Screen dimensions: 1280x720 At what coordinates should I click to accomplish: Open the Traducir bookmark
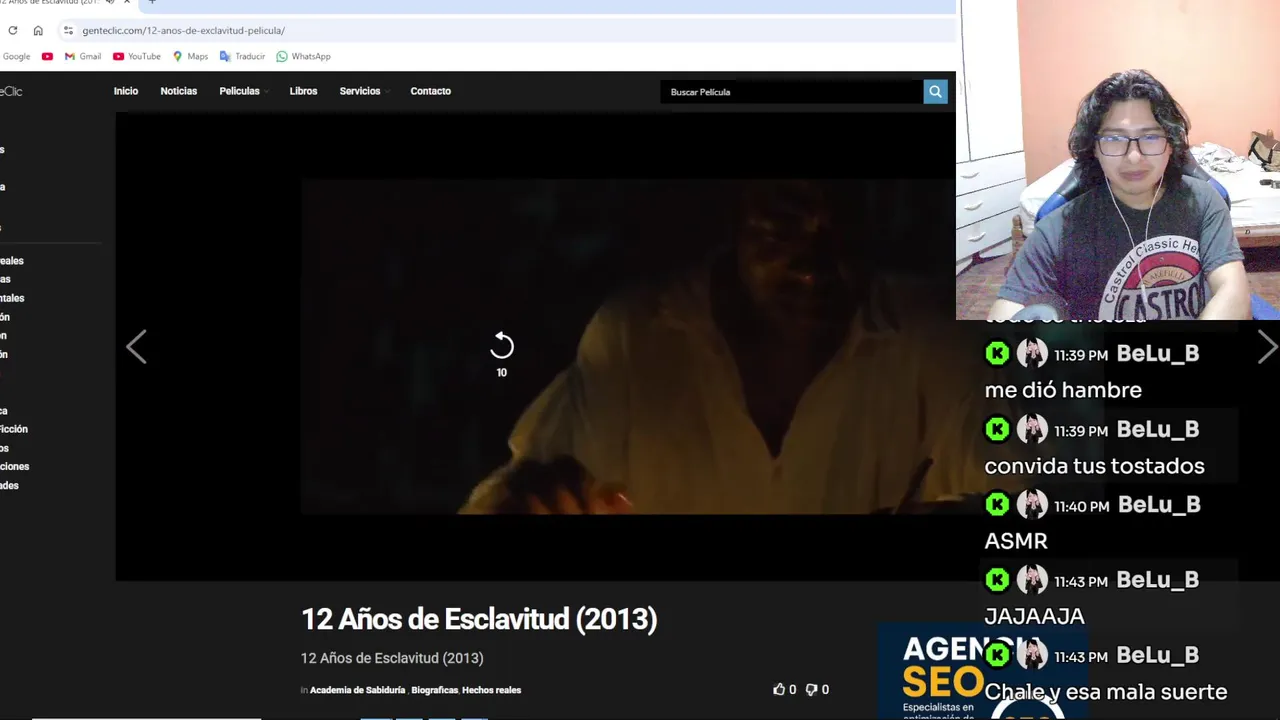coord(242,57)
